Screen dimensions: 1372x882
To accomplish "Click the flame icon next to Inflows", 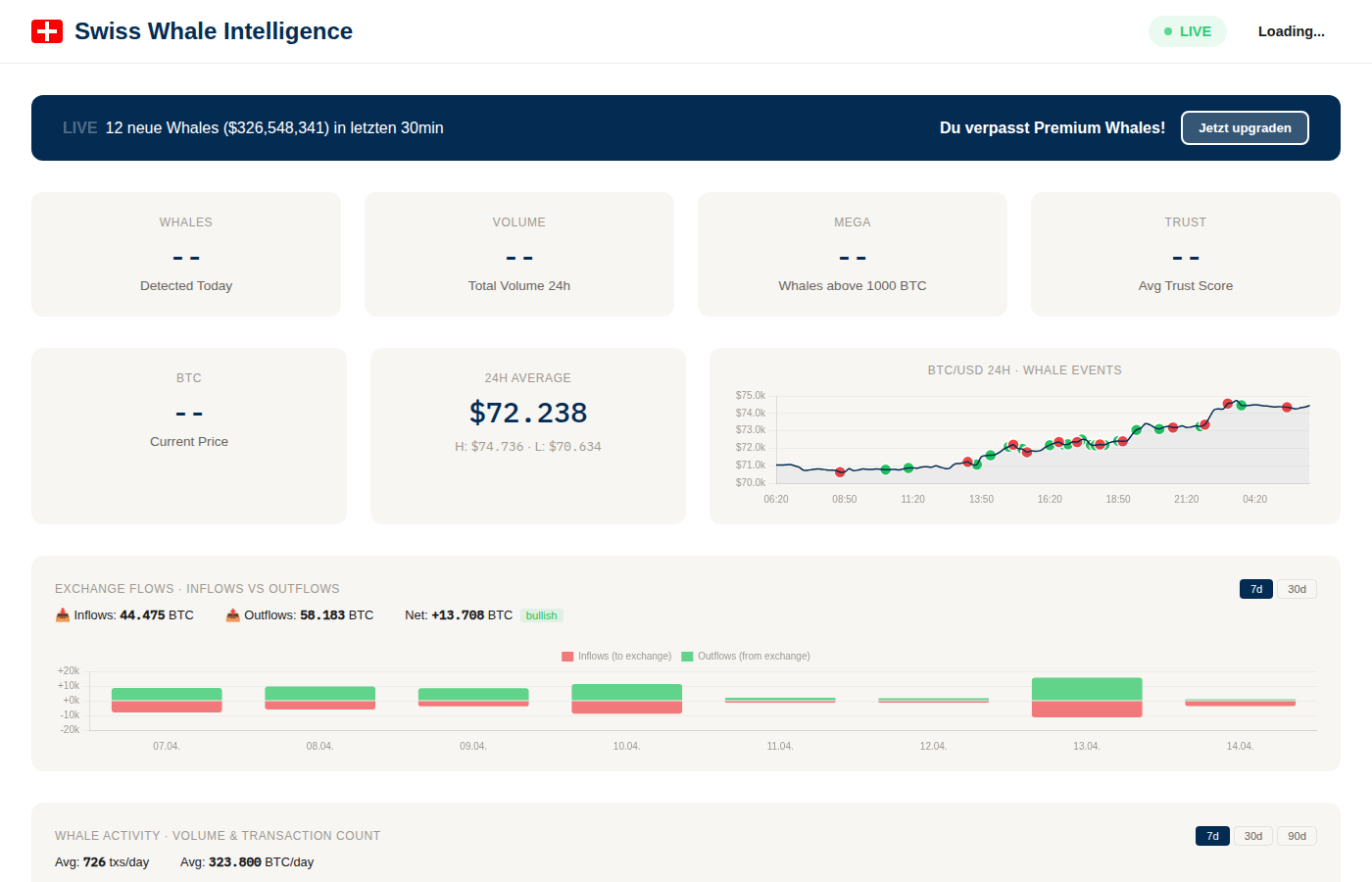I will pos(61,614).
